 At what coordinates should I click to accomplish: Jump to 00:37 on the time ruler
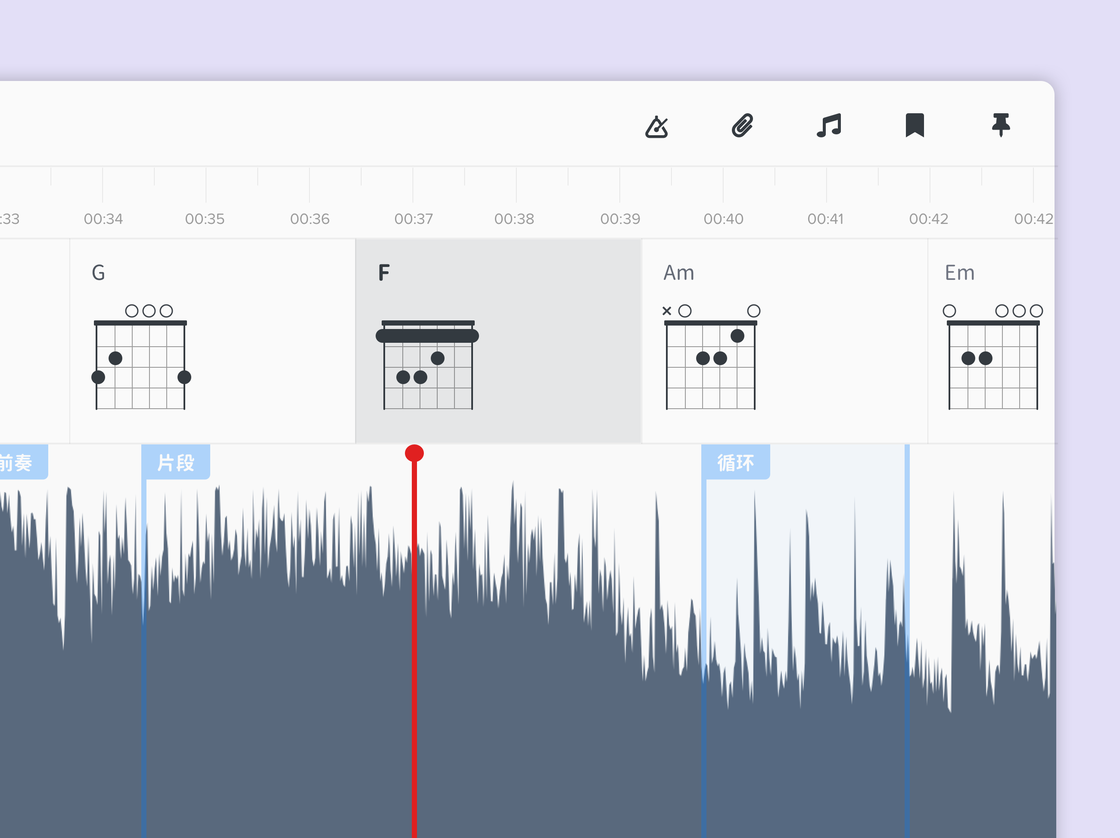pyautogui.click(x=413, y=218)
